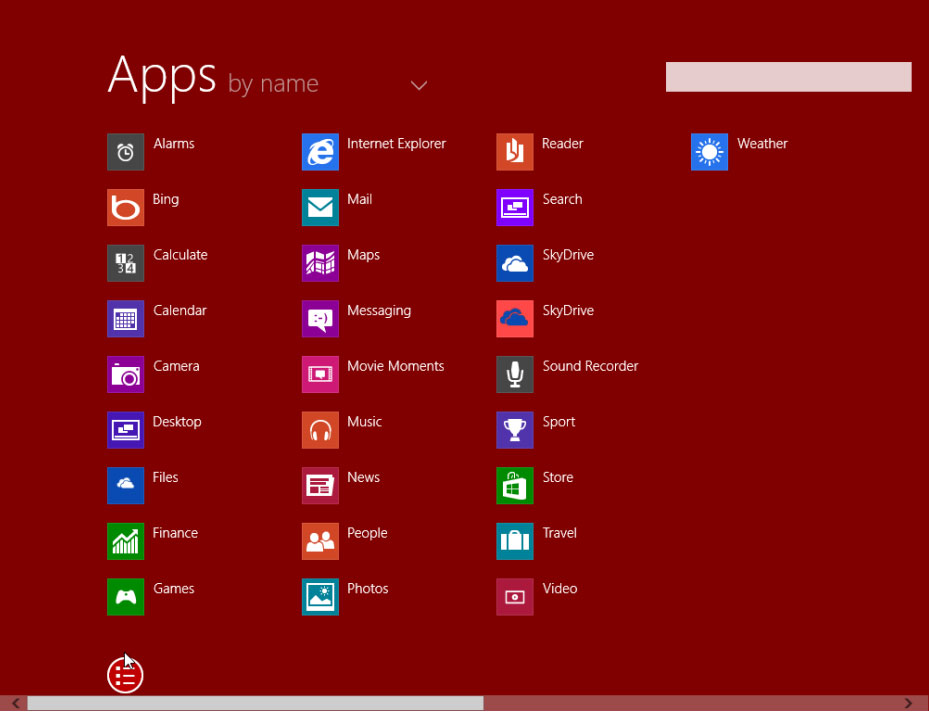Select the 'Calculate' text label
This screenshot has width=929, height=713.
click(x=180, y=255)
